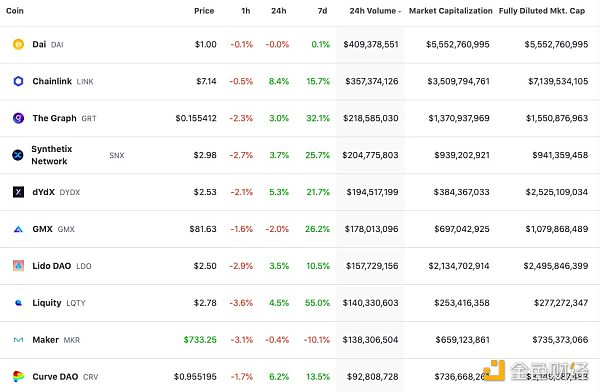The width and height of the screenshot is (600, 392).
Task: Open the Synthetix Network coin link
Action: pos(52,155)
